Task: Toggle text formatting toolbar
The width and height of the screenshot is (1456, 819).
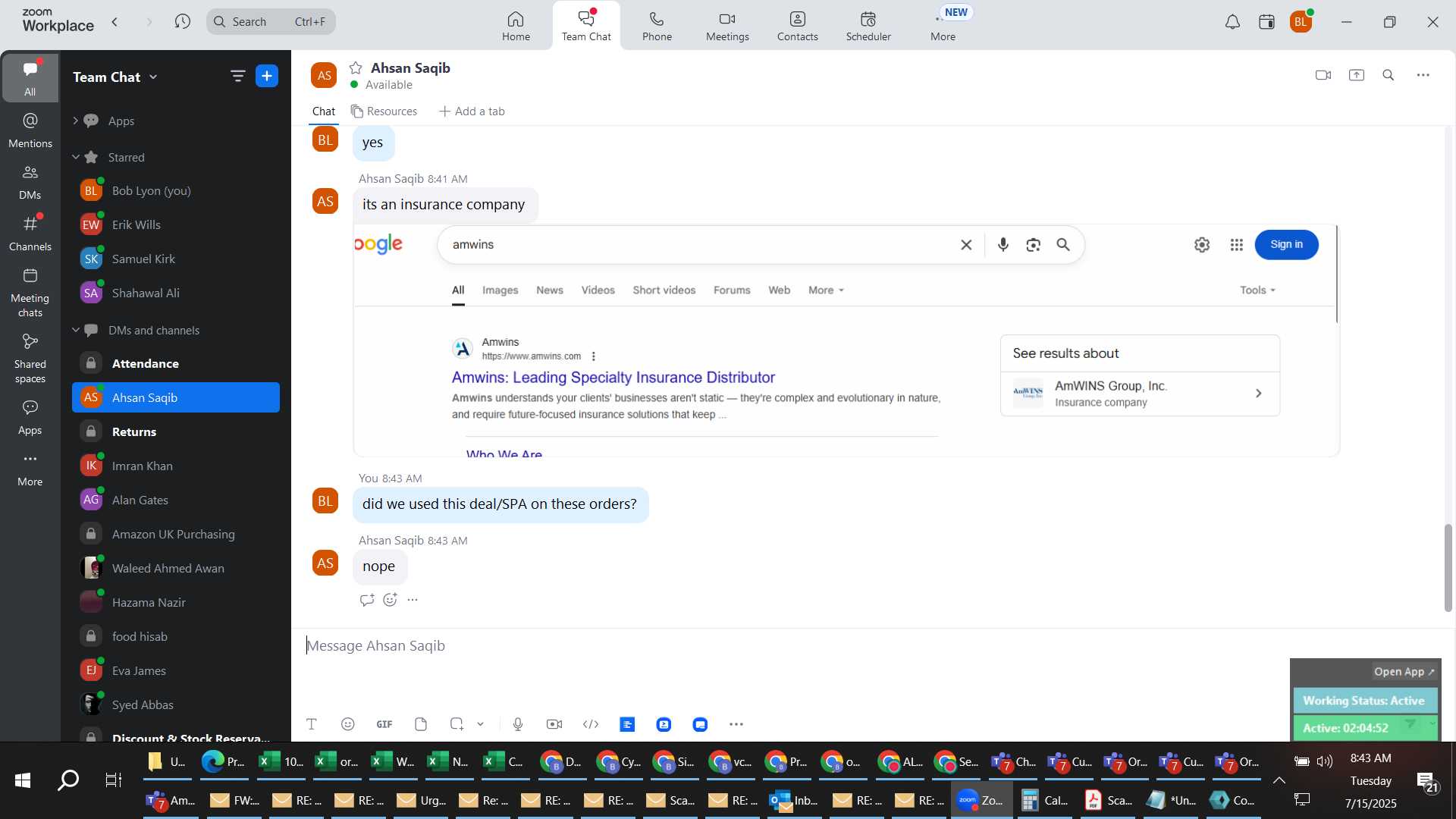Action: click(x=312, y=724)
